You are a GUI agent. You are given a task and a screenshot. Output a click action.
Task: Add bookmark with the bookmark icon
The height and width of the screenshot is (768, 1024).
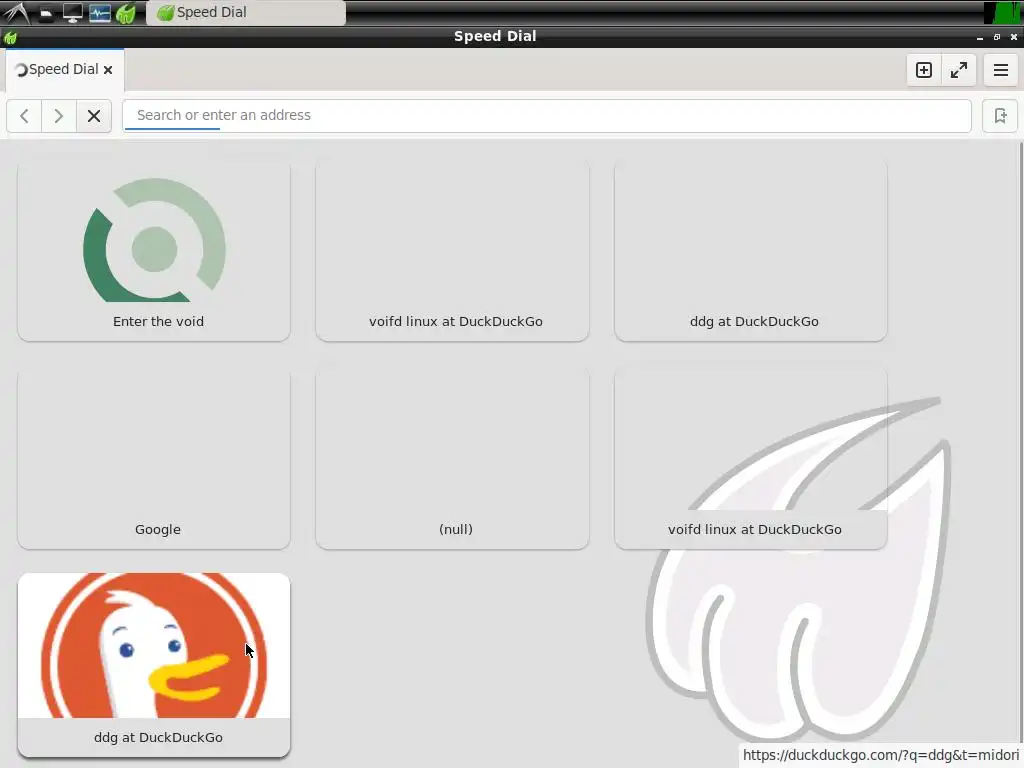[1000, 116]
